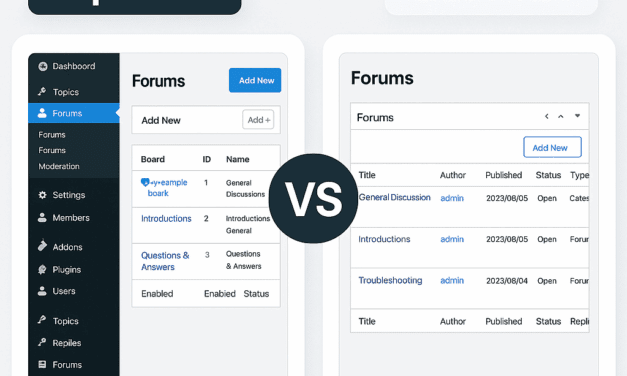Click admin author in Troubleshooting row

coord(452,281)
